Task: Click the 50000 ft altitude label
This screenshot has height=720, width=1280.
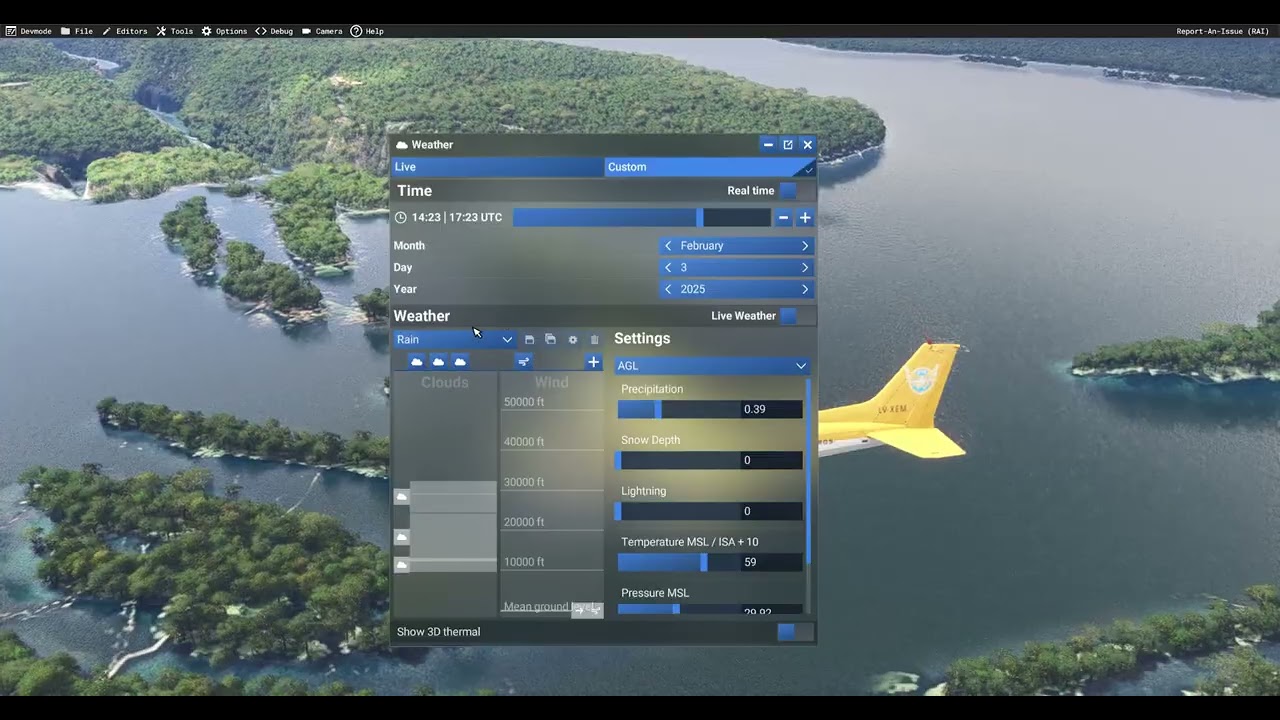Action: [524, 402]
